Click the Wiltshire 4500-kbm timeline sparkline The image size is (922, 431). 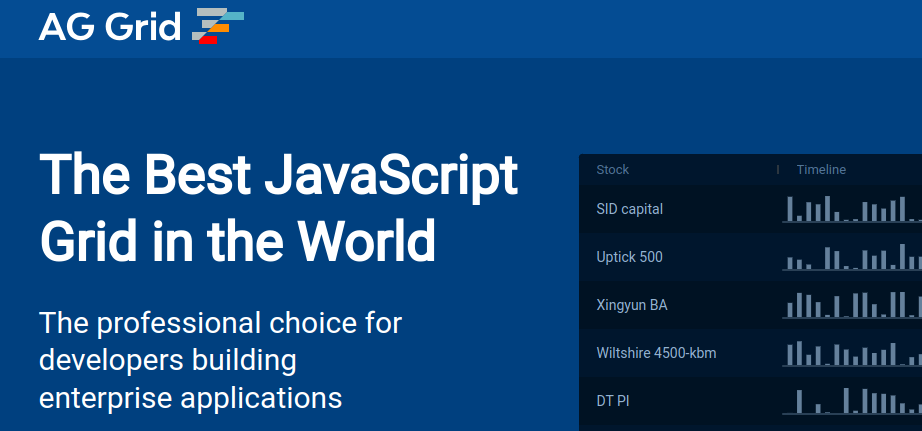852,353
